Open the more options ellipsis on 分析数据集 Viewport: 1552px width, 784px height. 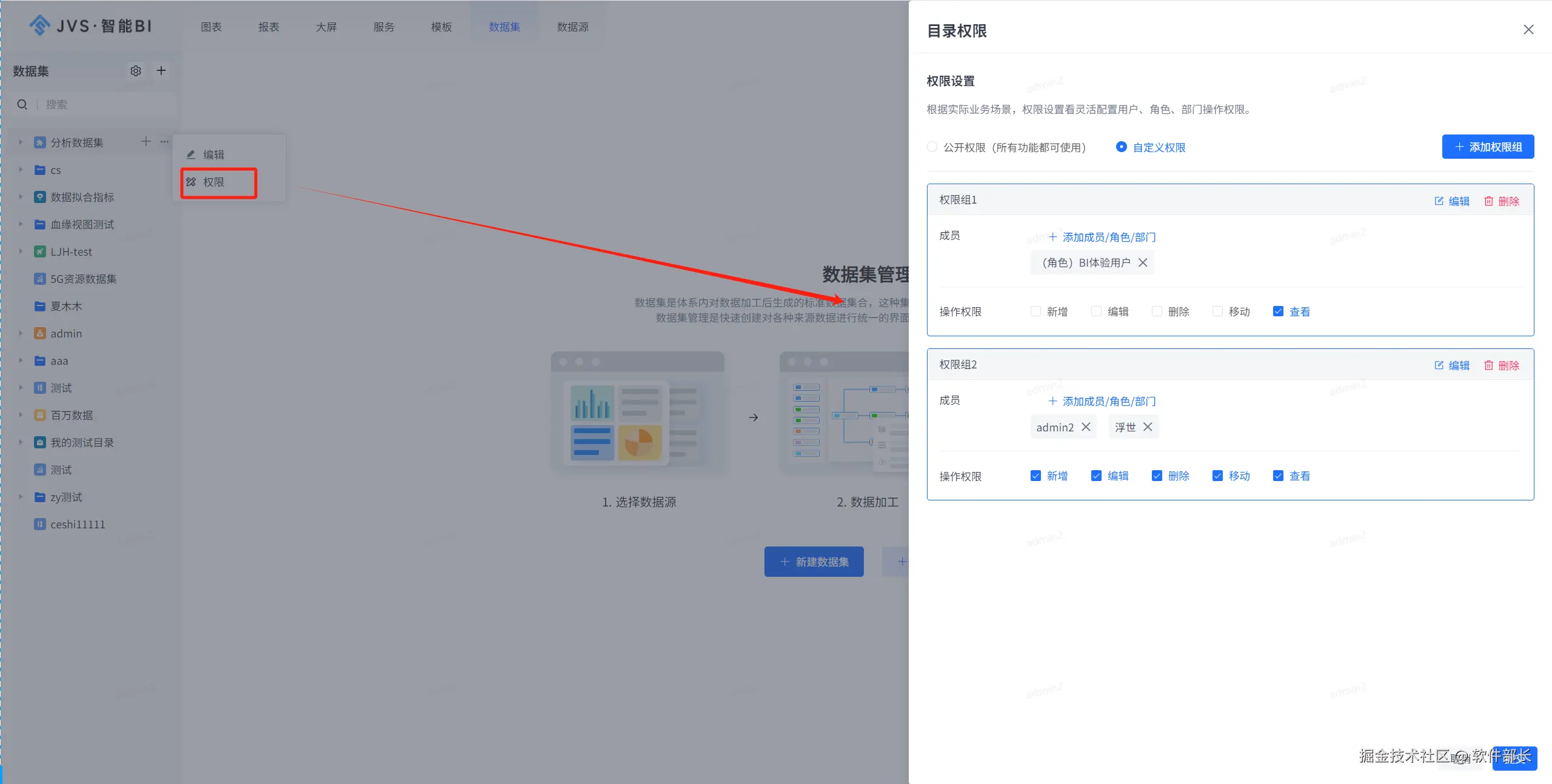[x=164, y=142]
